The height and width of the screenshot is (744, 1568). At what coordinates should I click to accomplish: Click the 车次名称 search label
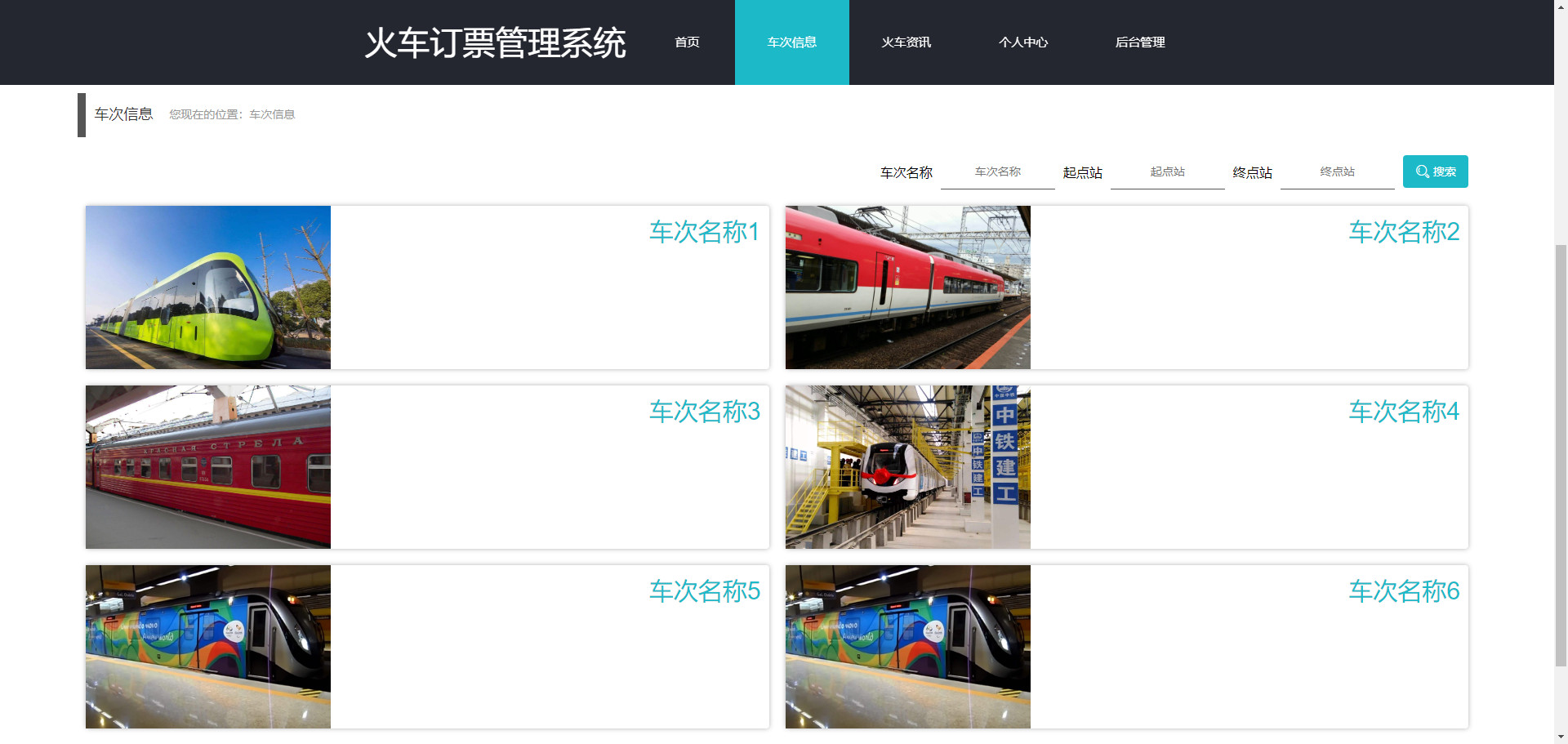906,173
